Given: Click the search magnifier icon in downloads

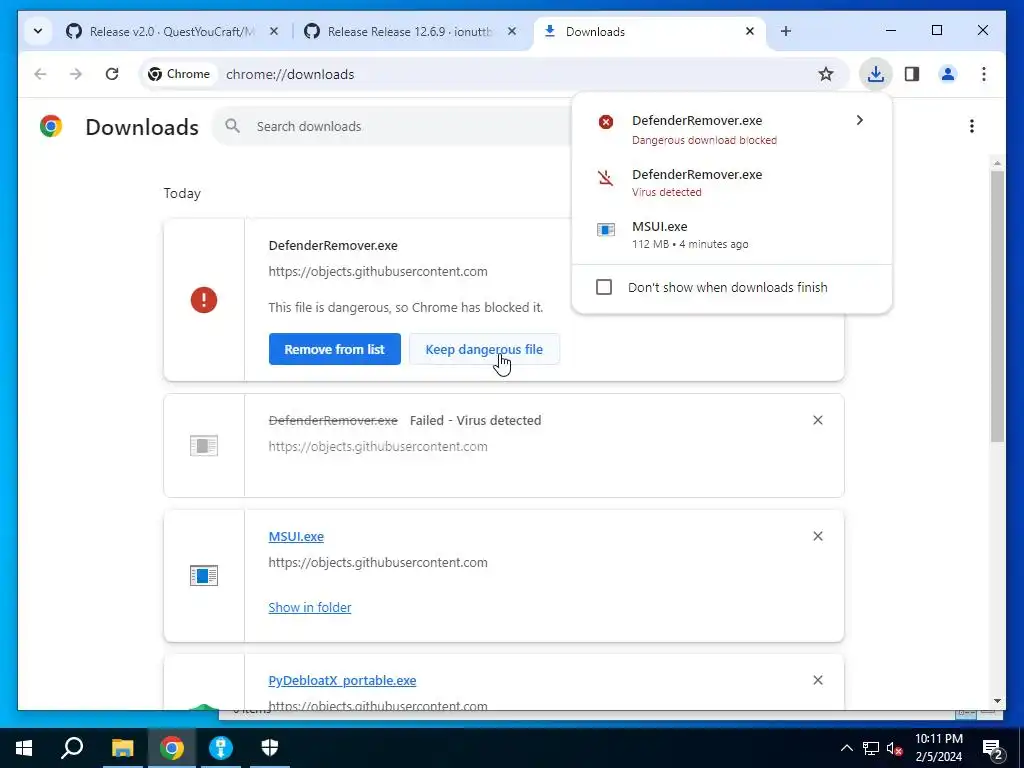Looking at the screenshot, I should [232, 125].
